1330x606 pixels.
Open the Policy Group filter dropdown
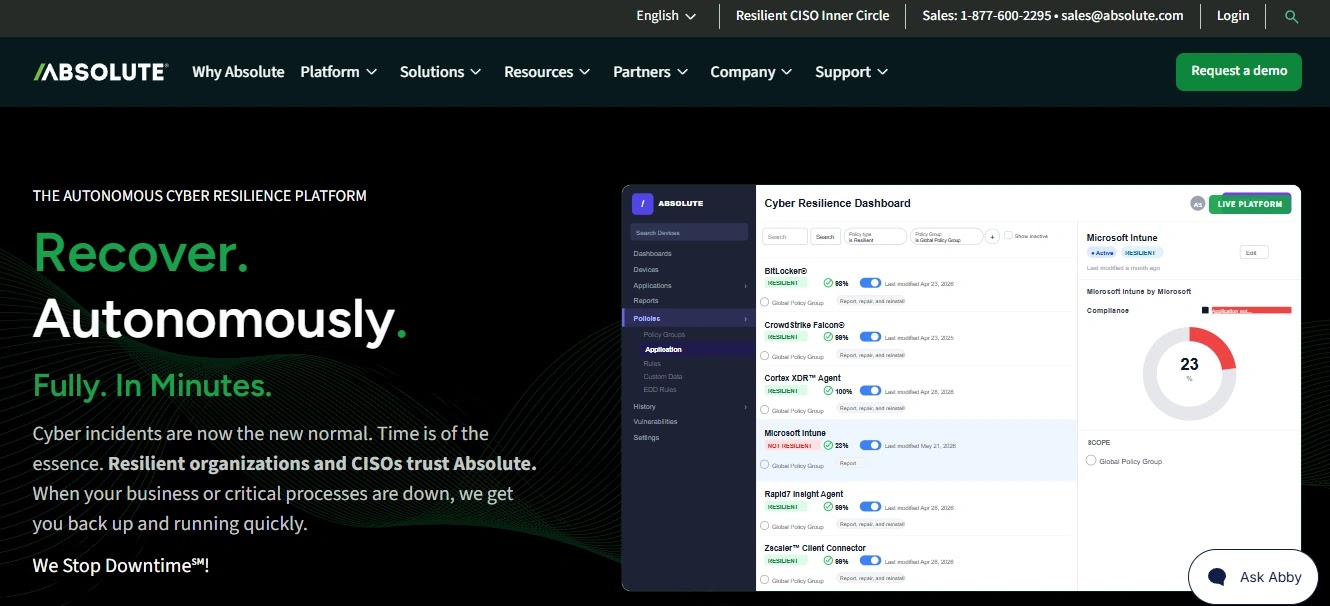[946, 237]
